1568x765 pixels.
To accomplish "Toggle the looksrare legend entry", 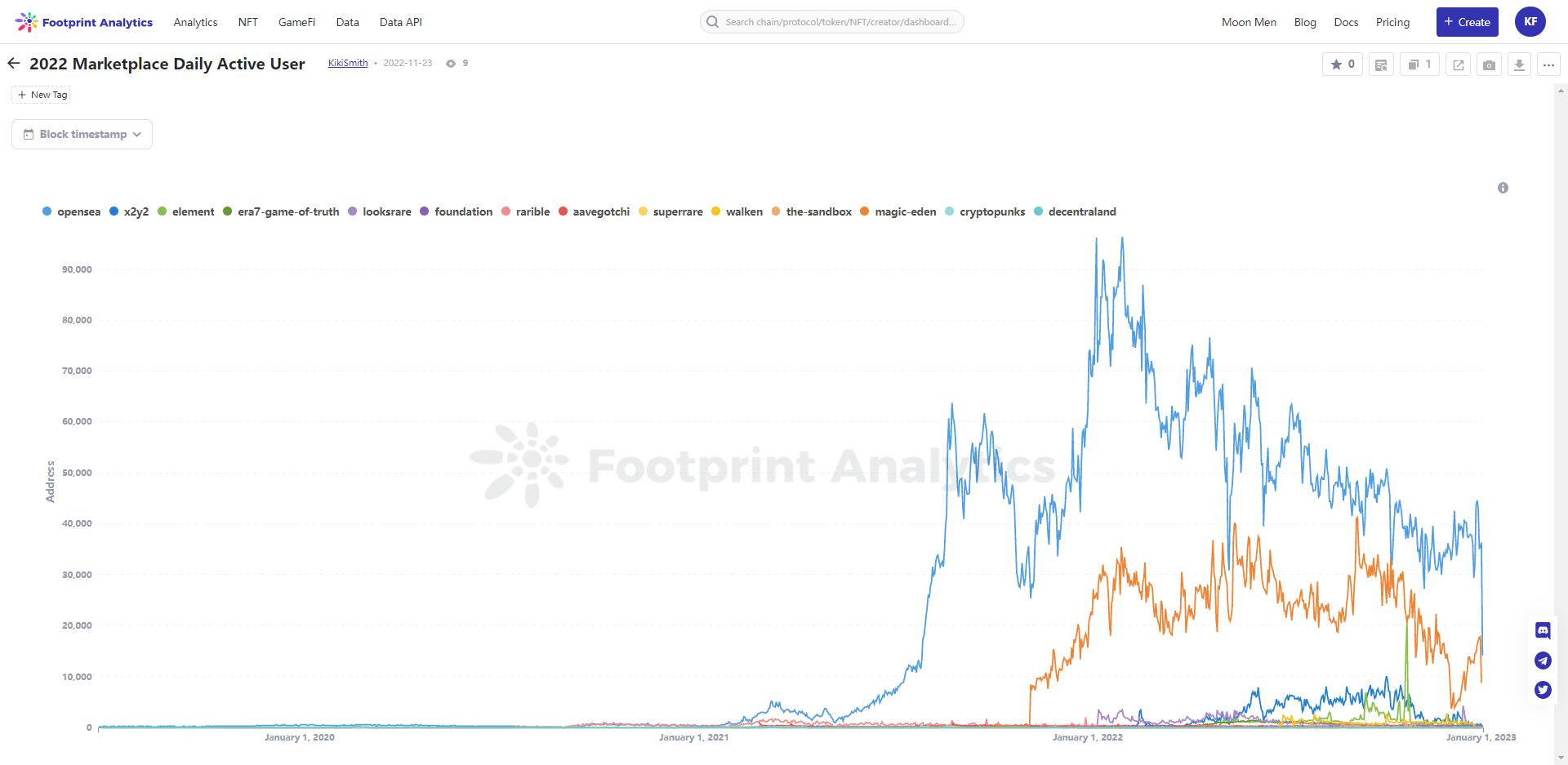I will [x=380, y=212].
